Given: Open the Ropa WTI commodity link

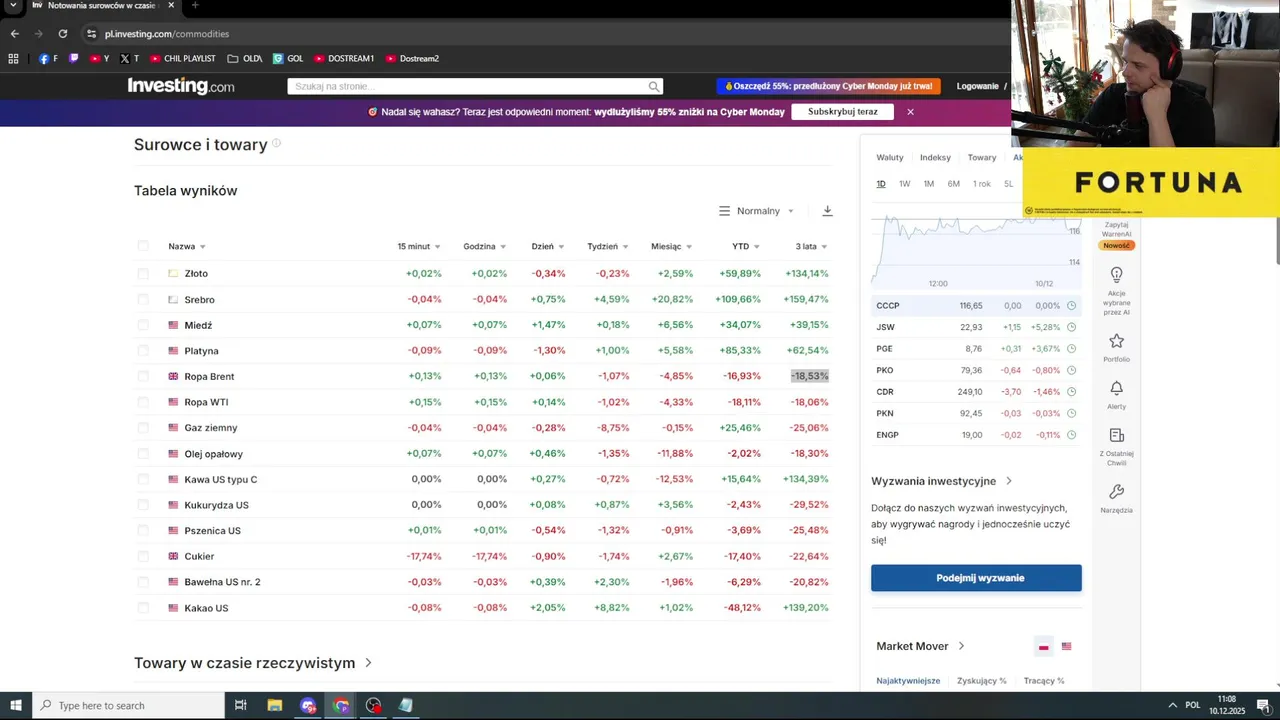Looking at the screenshot, I should pyautogui.click(x=206, y=402).
